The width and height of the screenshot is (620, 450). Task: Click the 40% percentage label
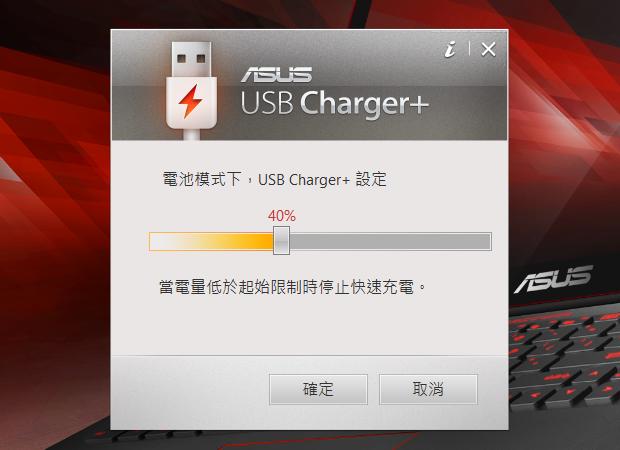(282, 216)
